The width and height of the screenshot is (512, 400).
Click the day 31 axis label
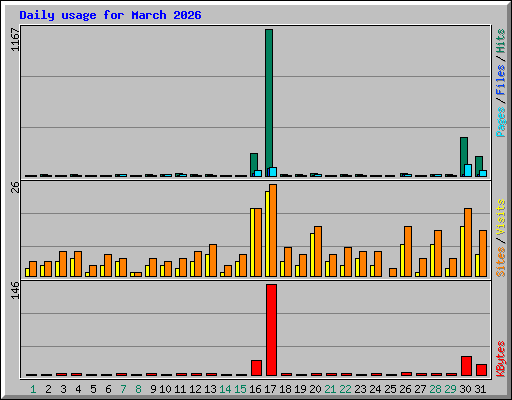[480, 389]
